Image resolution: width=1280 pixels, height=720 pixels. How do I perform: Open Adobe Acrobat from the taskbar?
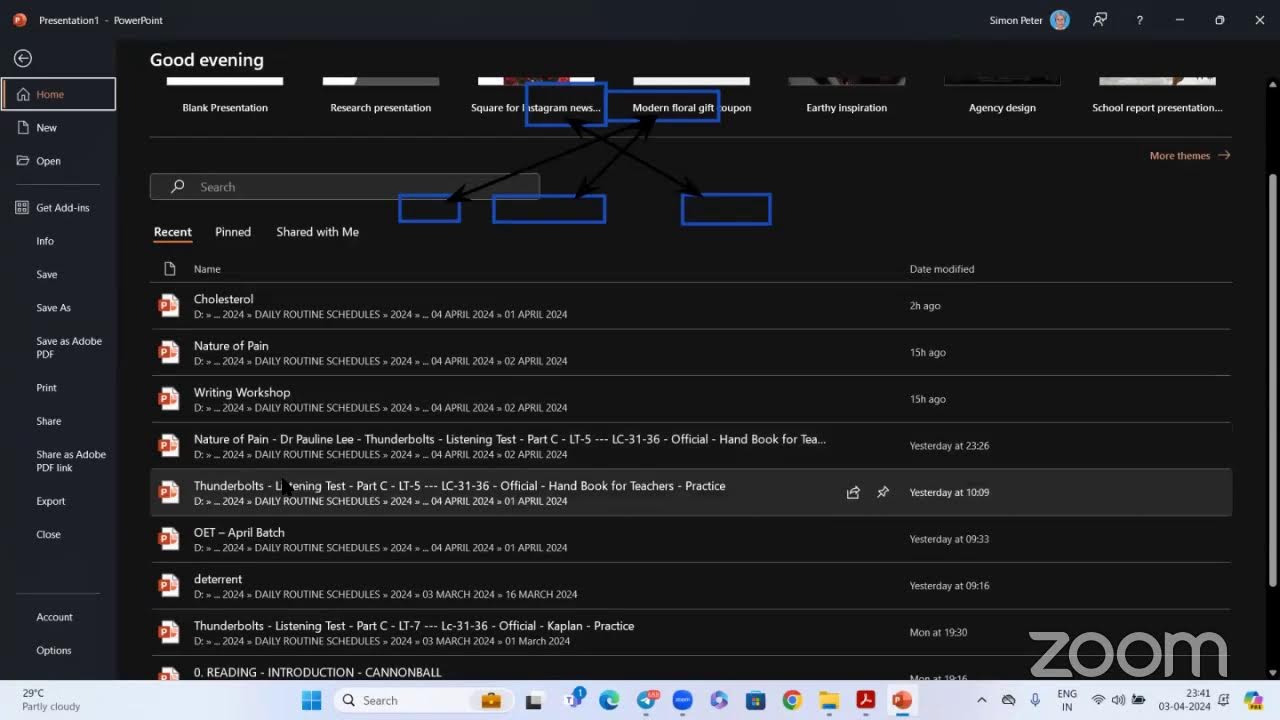pos(865,700)
